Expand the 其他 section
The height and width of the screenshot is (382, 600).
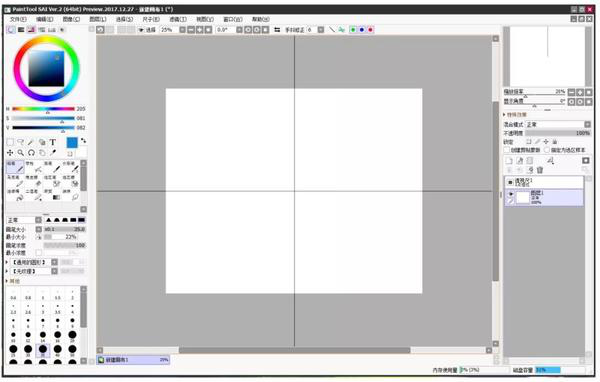(x=13, y=281)
